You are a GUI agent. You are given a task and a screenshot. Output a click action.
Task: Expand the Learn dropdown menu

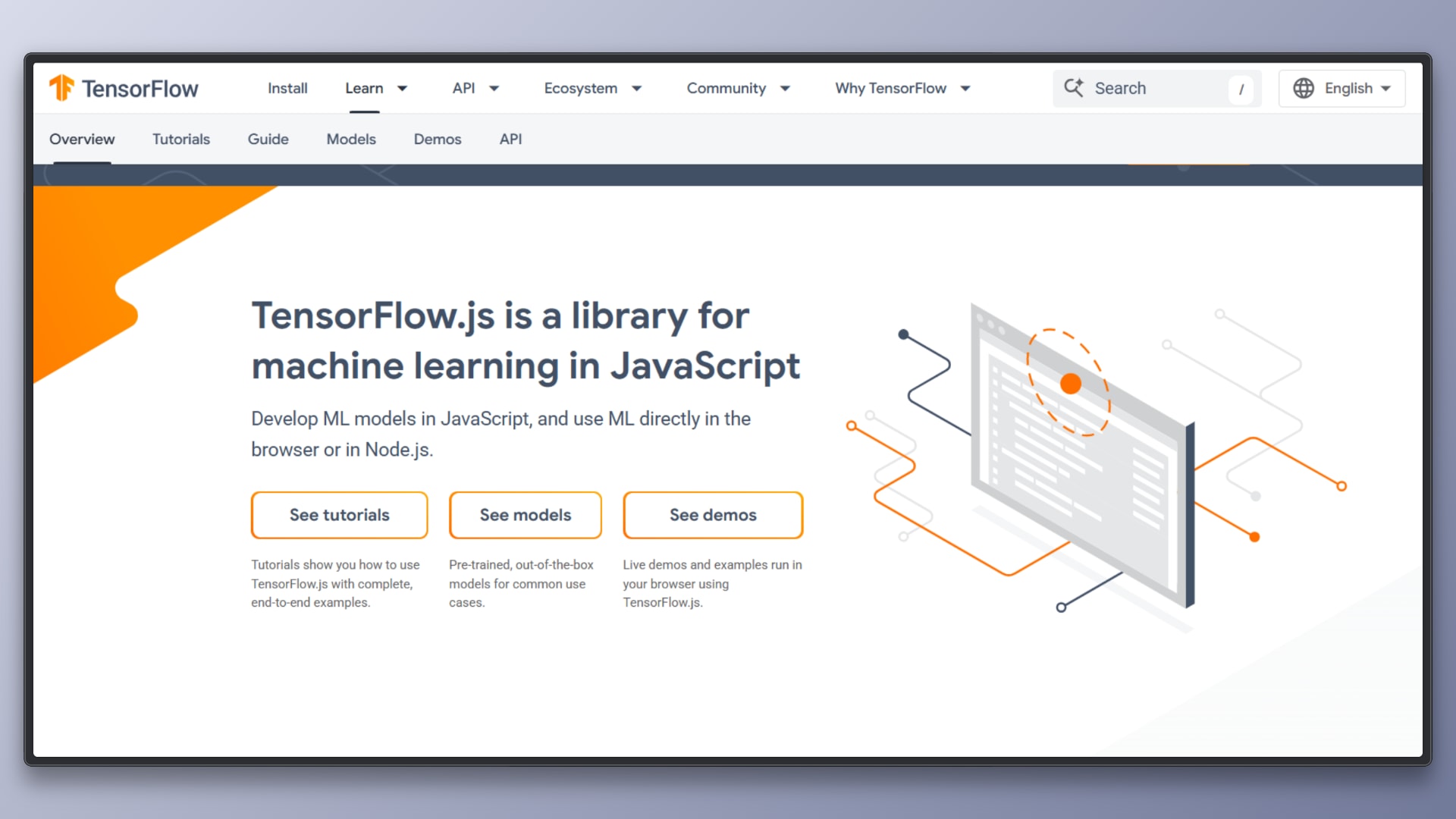point(375,88)
